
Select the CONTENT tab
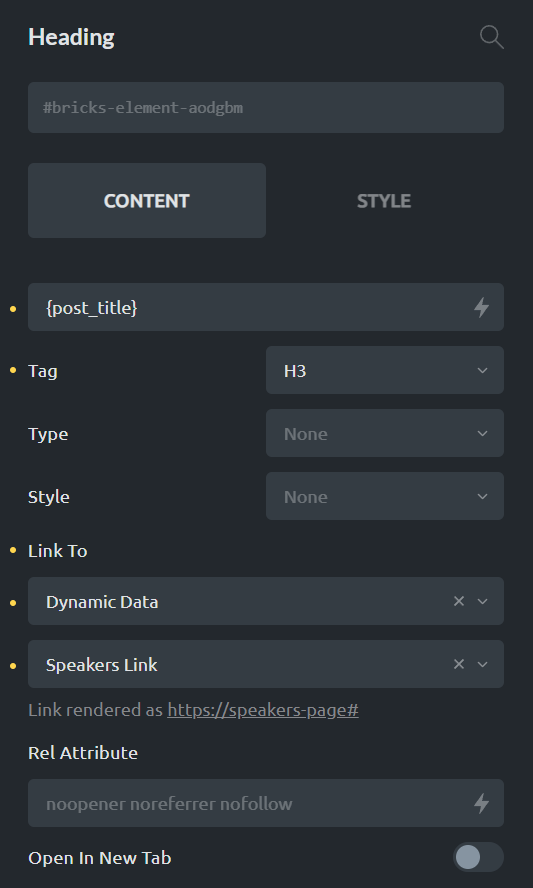coord(147,200)
